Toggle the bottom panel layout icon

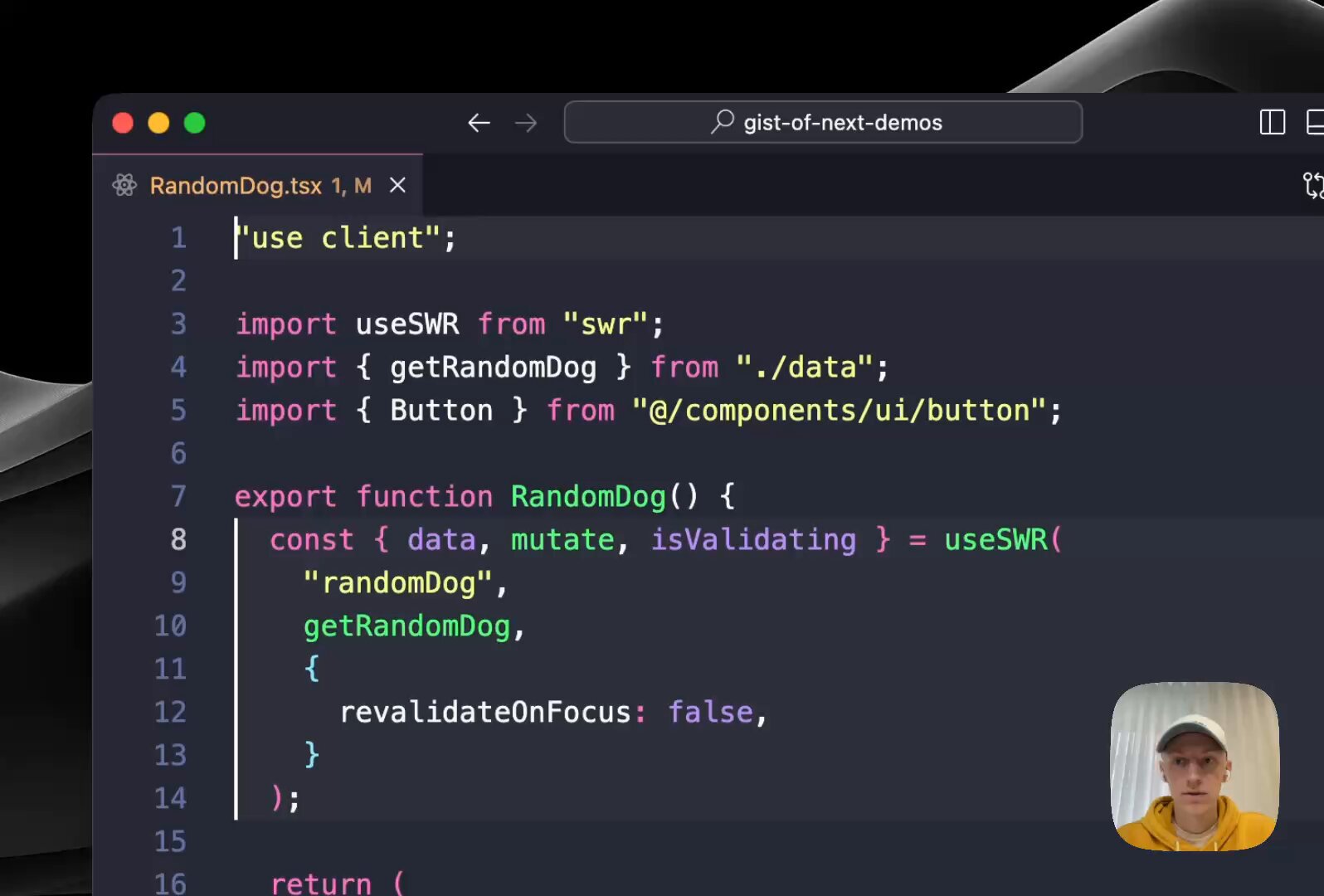[x=1315, y=122]
